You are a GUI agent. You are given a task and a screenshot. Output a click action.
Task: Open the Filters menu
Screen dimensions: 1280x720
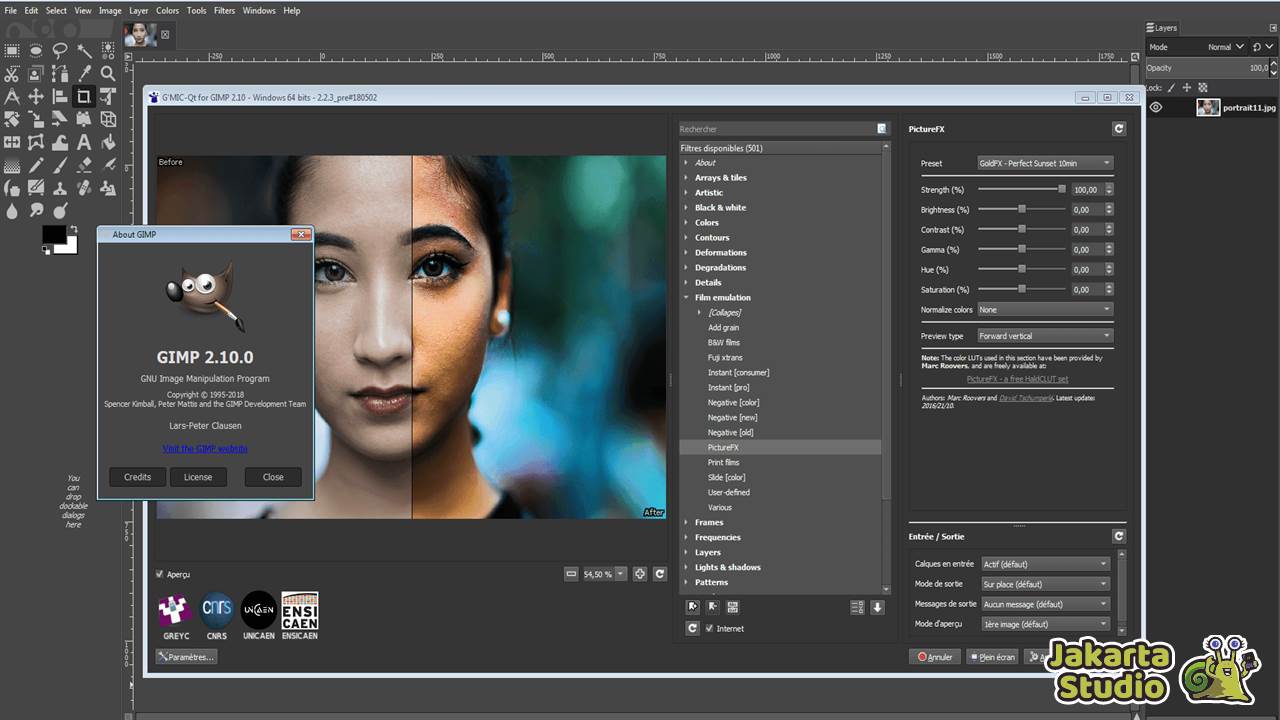[224, 10]
